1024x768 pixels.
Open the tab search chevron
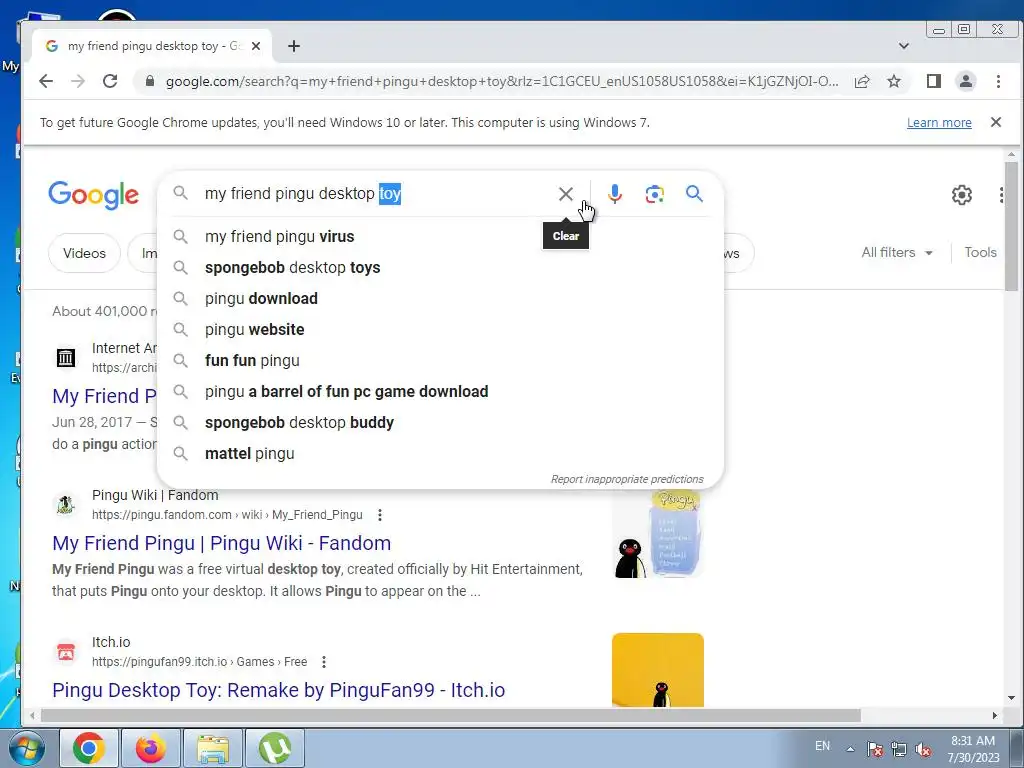click(x=904, y=46)
